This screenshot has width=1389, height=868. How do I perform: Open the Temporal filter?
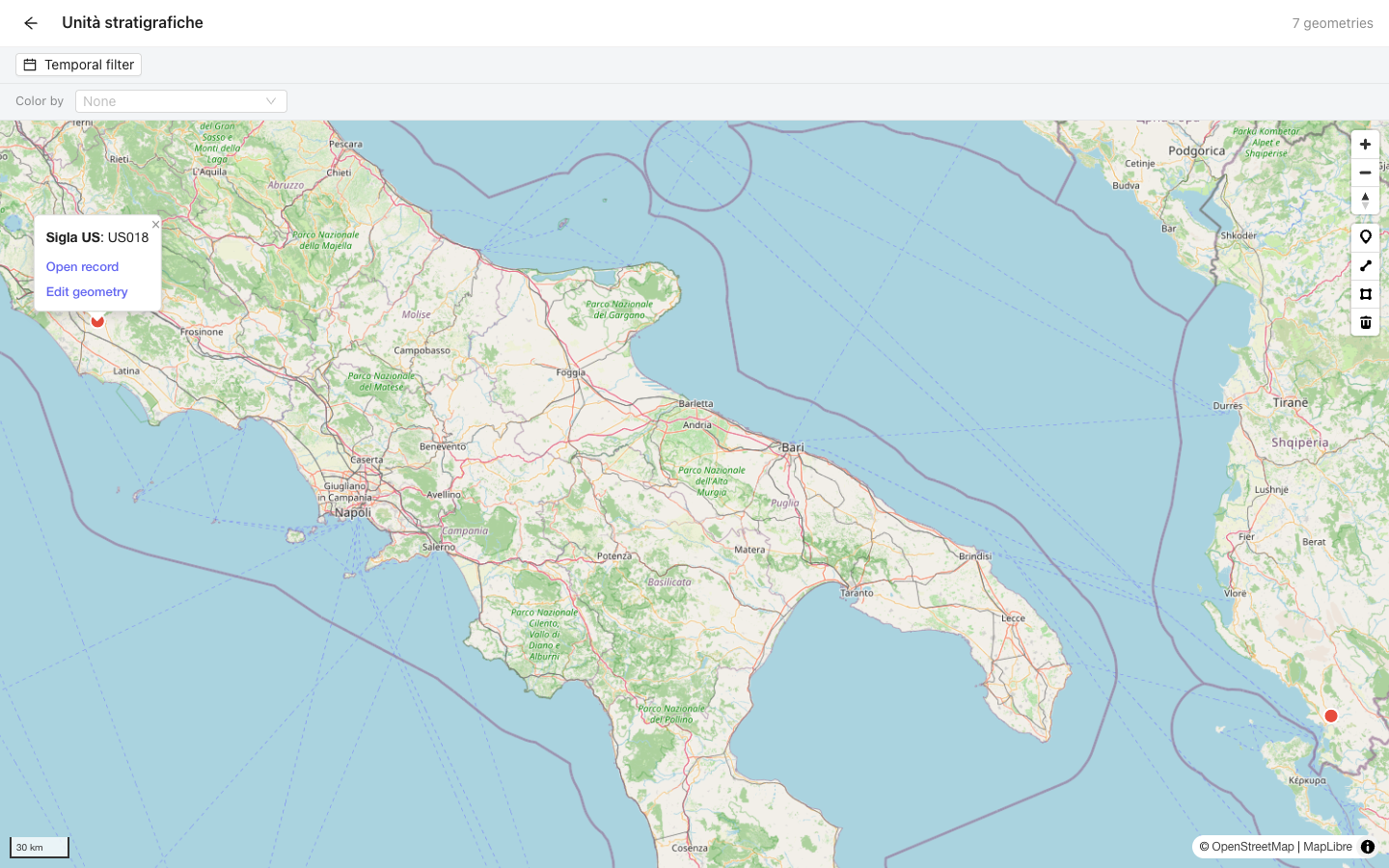(x=79, y=65)
